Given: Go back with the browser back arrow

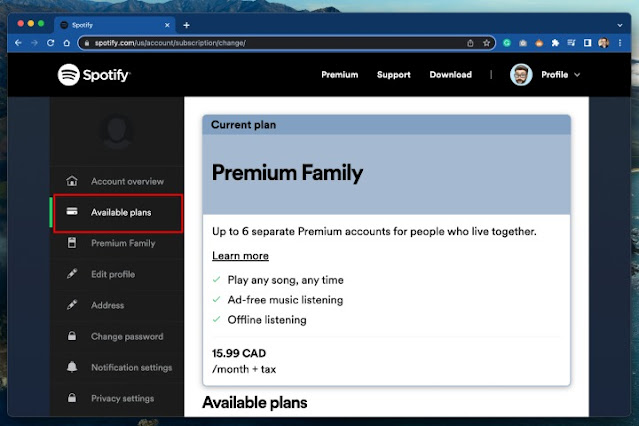Looking at the screenshot, I should [x=18, y=43].
